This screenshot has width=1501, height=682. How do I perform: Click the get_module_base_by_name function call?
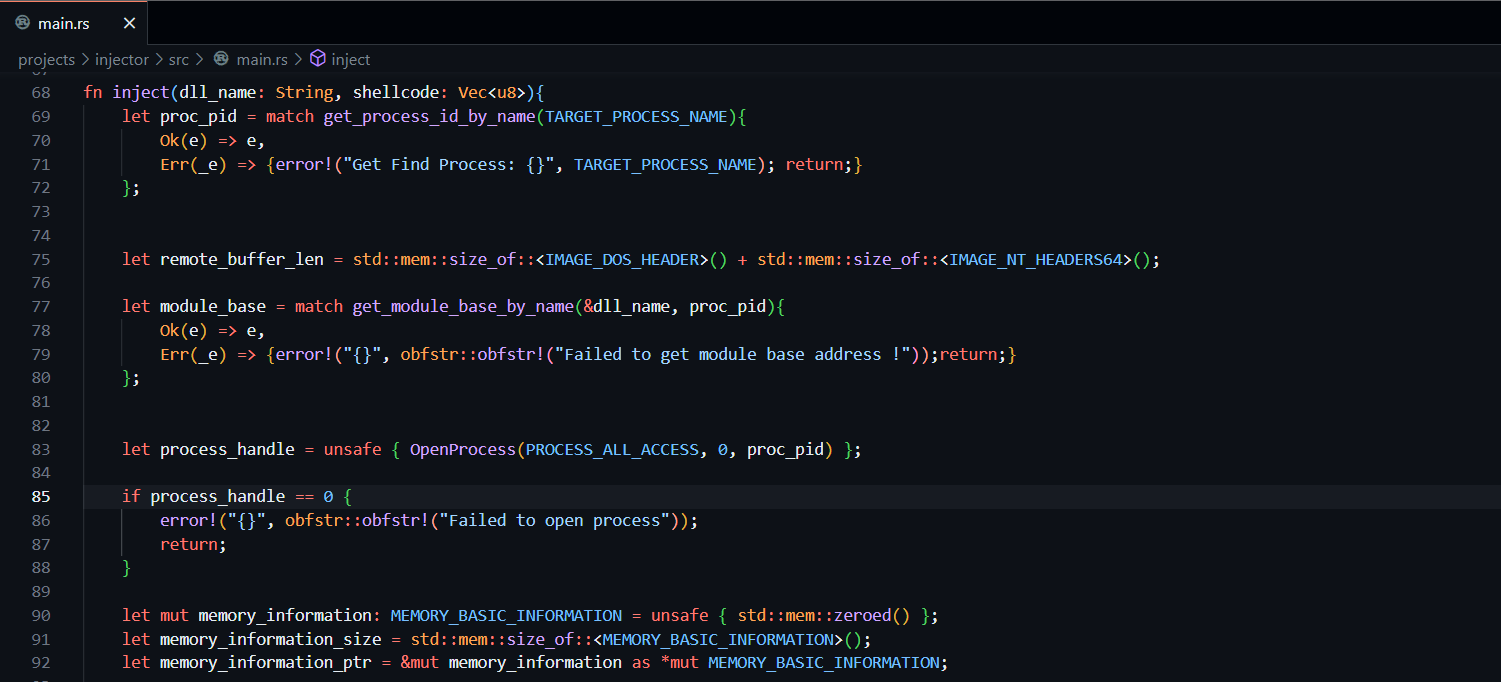tap(464, 306)
